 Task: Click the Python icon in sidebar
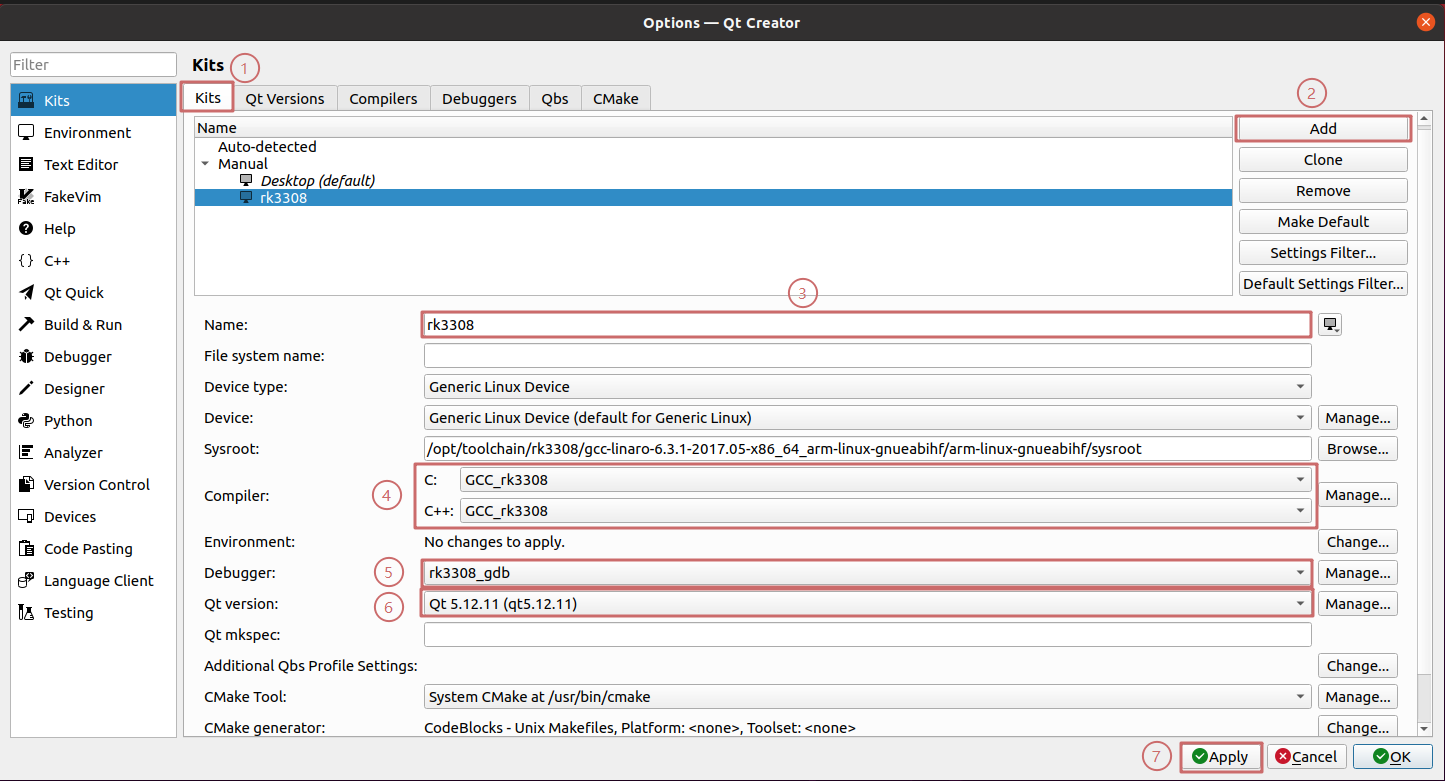(27, 421)
